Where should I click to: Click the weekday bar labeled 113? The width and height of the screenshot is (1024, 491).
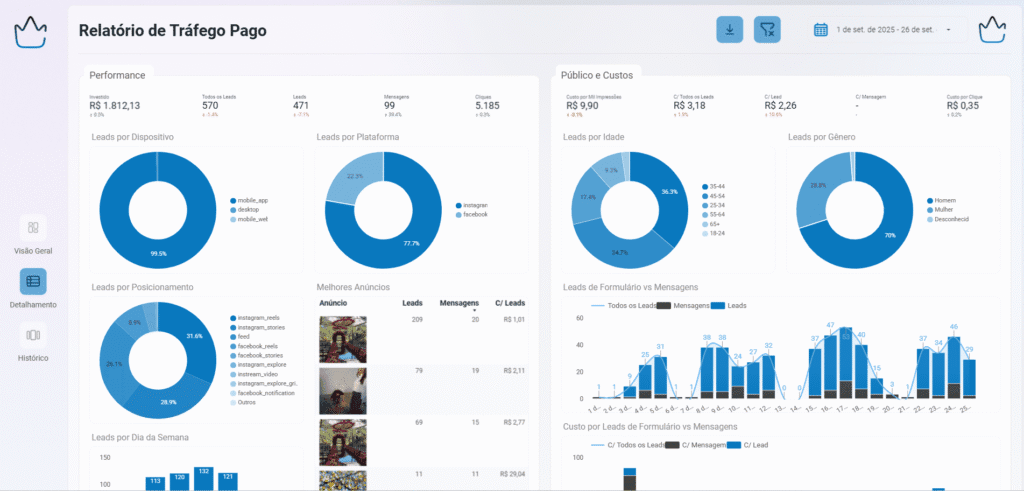pyautogui.click(x=155, y=484)
